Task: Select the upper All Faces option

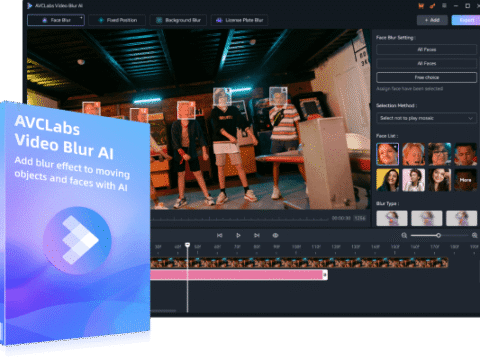Action: (427, 49)
